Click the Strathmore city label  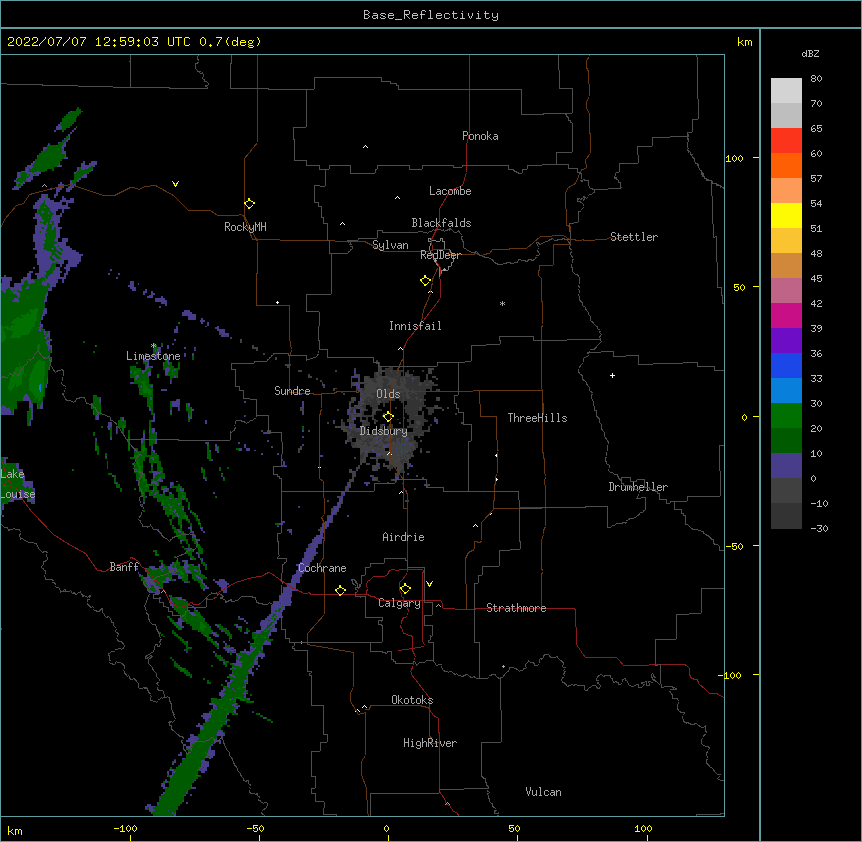[516, 608]
